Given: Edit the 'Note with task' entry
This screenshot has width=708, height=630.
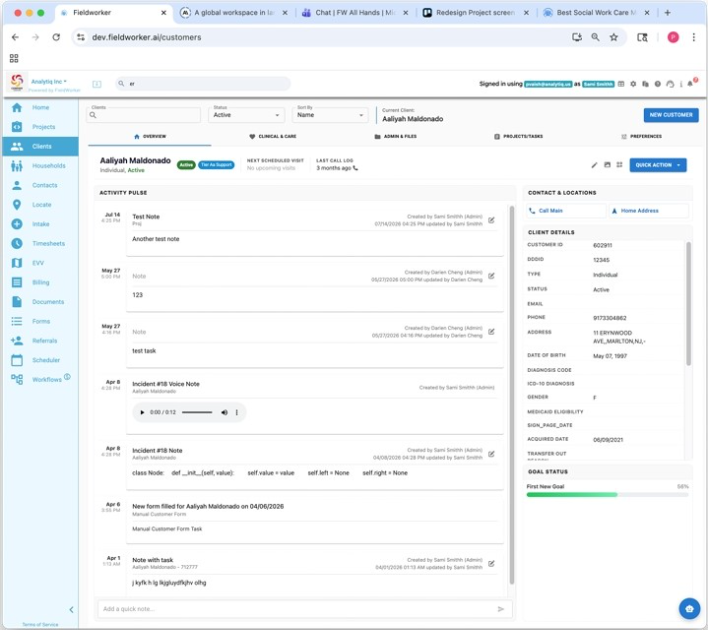Looking at the screenshot, I should (491, 564).
